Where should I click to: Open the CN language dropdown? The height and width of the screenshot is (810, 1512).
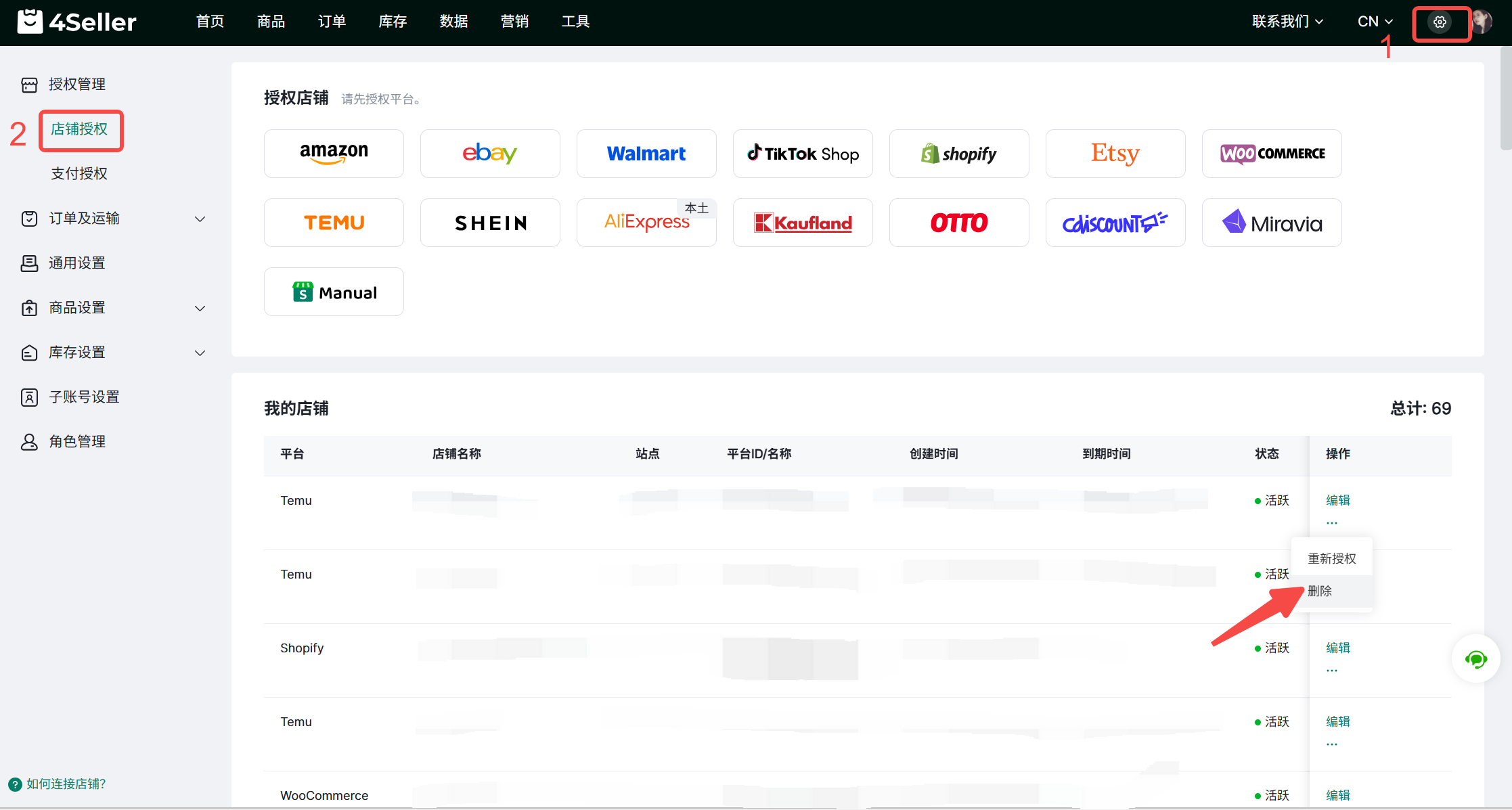(x=1375, y=22)
